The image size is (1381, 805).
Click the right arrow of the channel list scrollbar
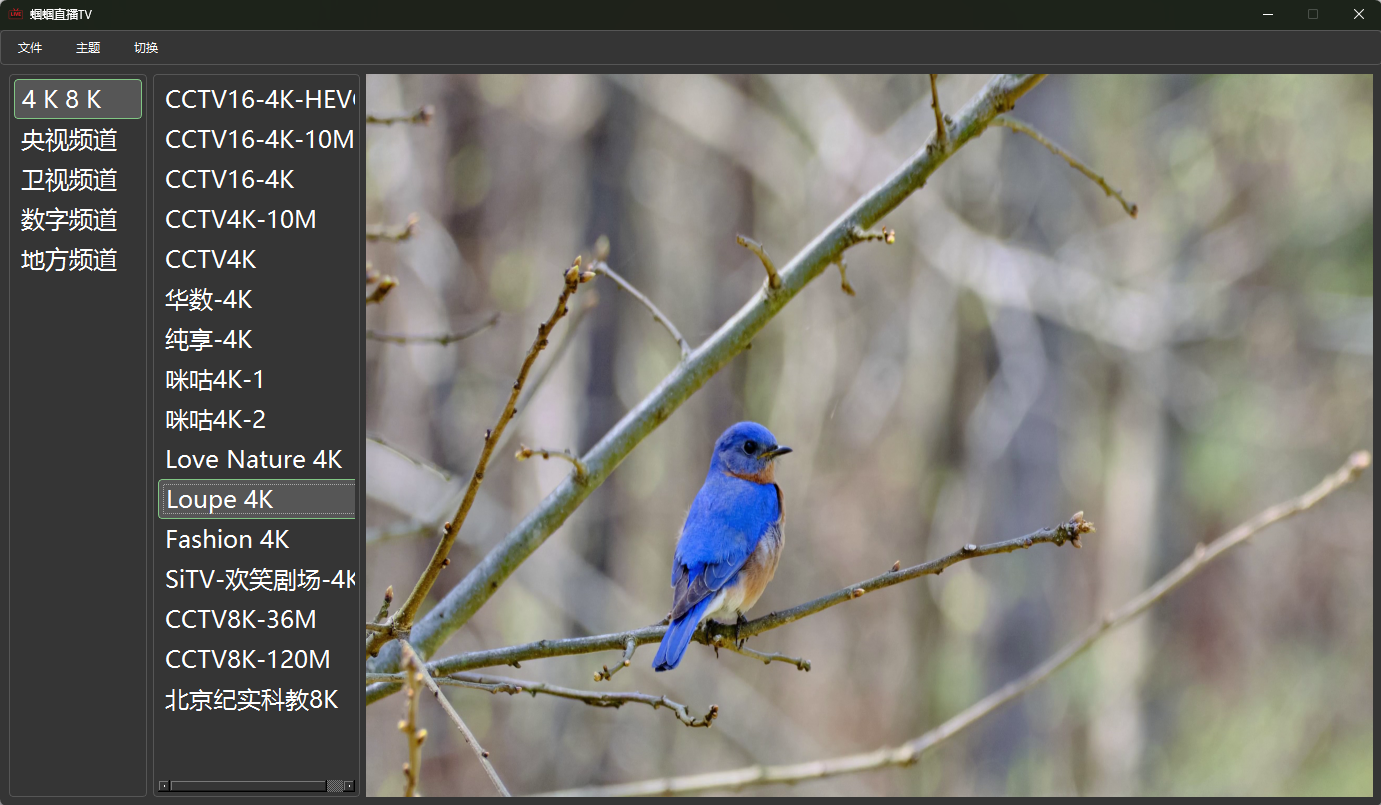pyautogui.click(x=349, y=786)
